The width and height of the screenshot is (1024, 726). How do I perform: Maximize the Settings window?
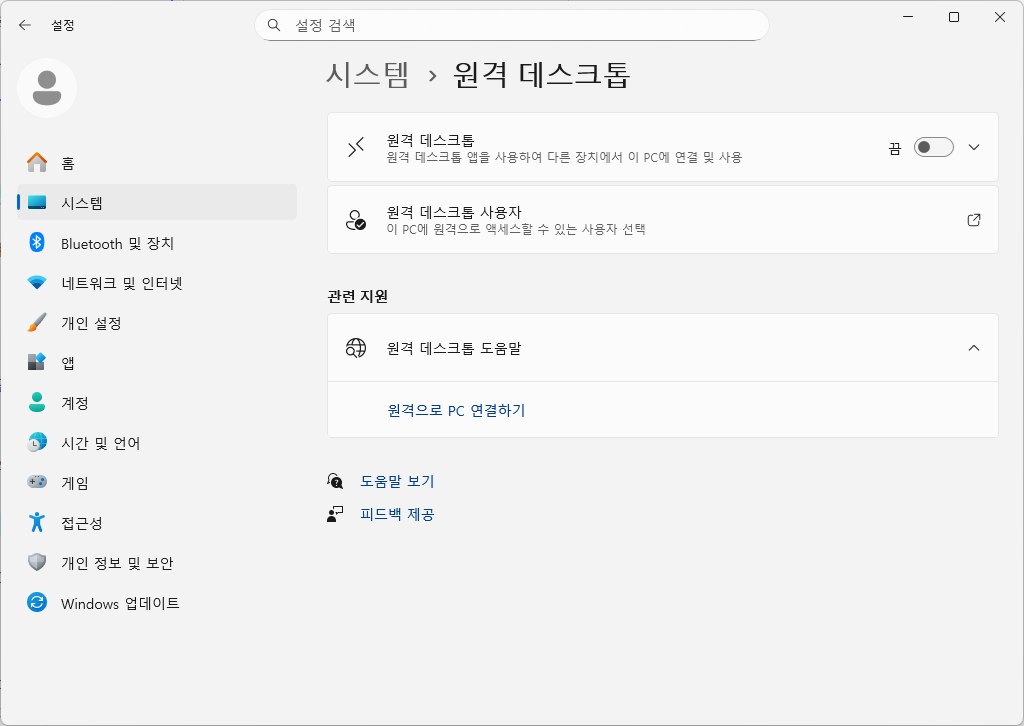(x=953, y=17)
